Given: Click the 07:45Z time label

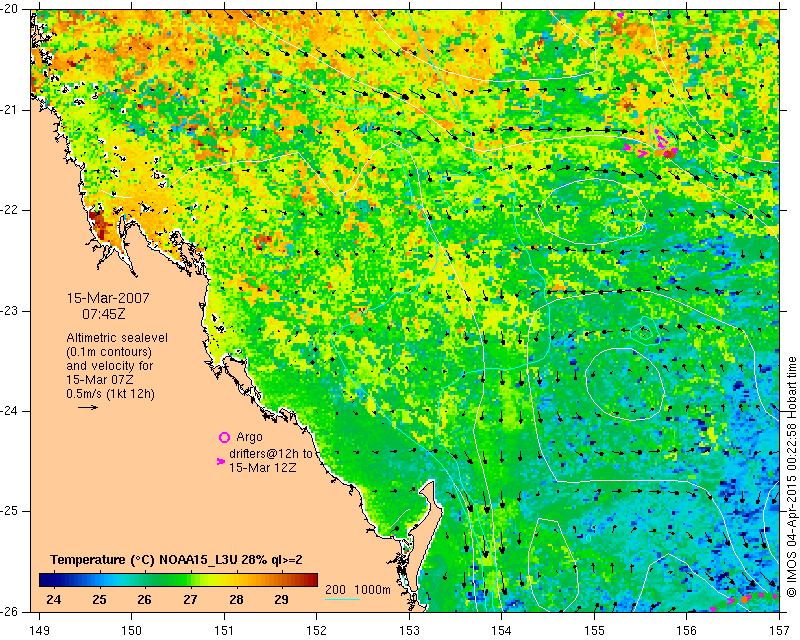Looking at the screenshot, I should coord(104,314).
